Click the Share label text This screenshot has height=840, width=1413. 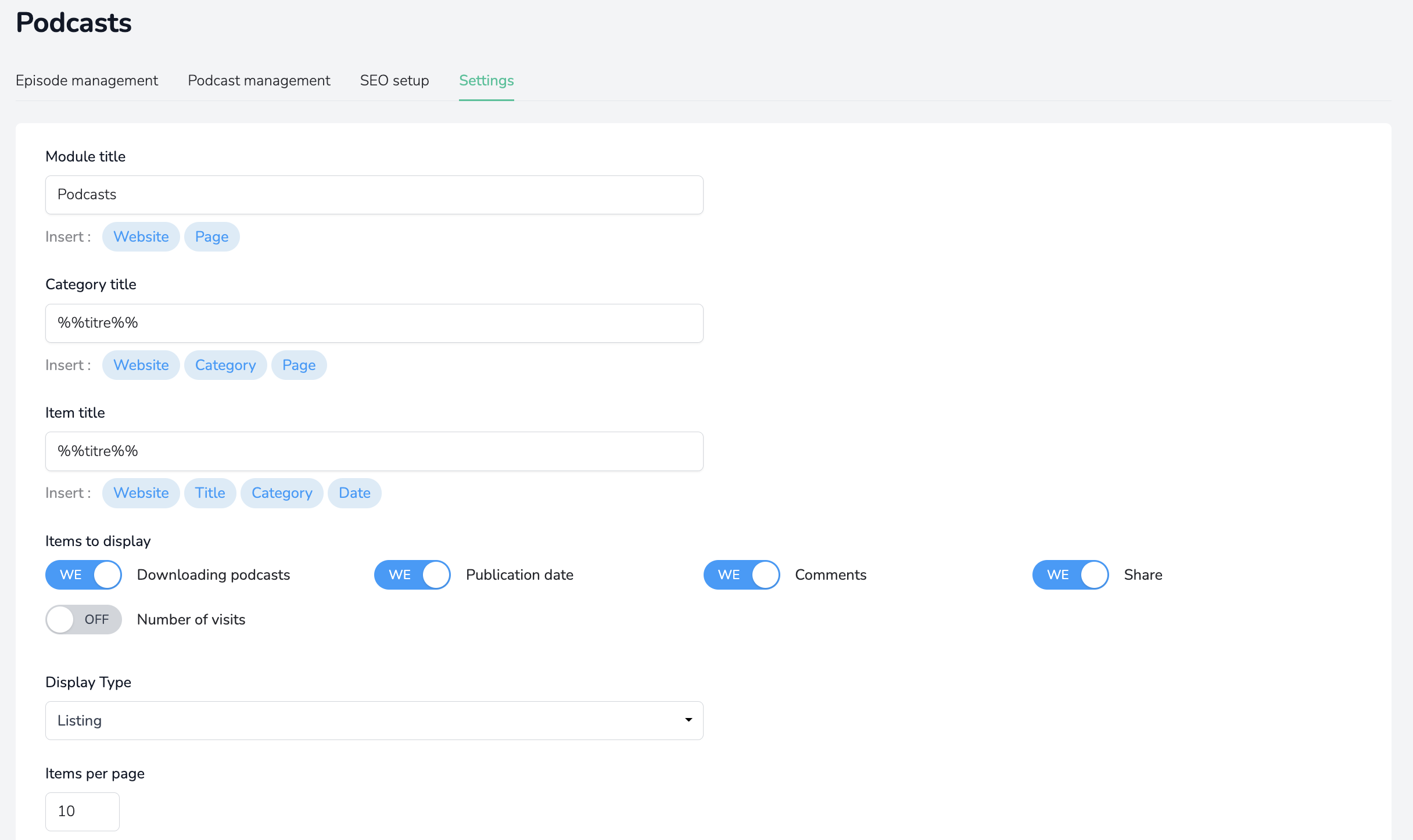(x=1143, y=575)
